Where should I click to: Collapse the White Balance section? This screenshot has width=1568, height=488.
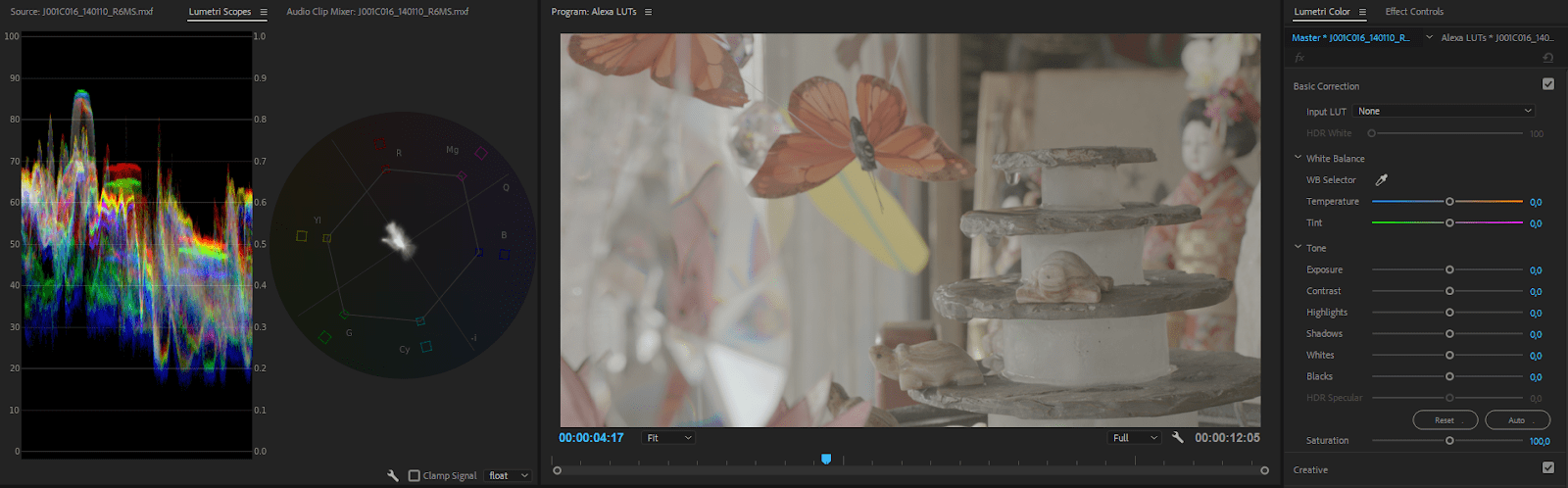coord(1298,157)
